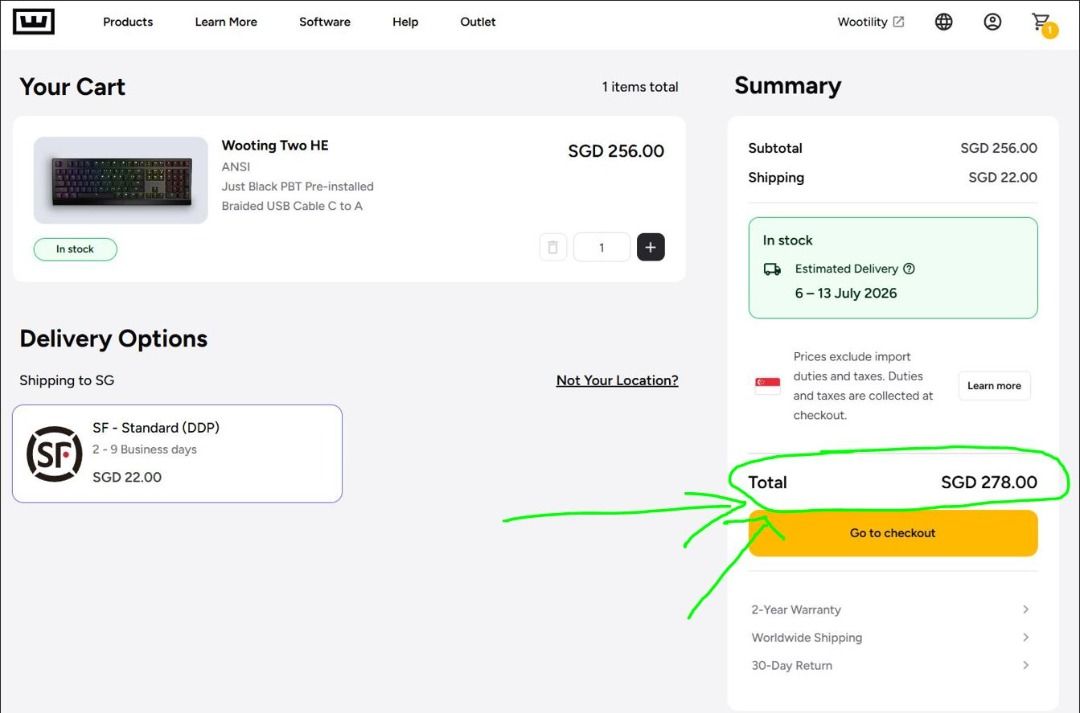
Task: Increase quantity with the plus button
Action: [x=650, y=247]
